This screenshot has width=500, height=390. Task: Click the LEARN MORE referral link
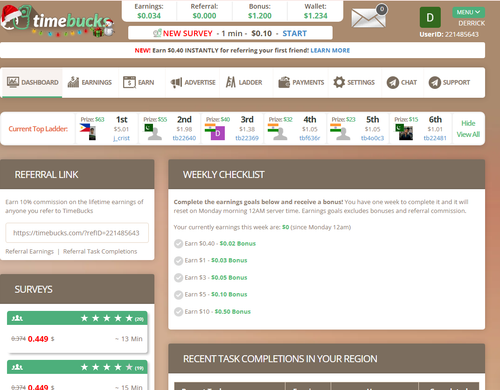point(330,50)
